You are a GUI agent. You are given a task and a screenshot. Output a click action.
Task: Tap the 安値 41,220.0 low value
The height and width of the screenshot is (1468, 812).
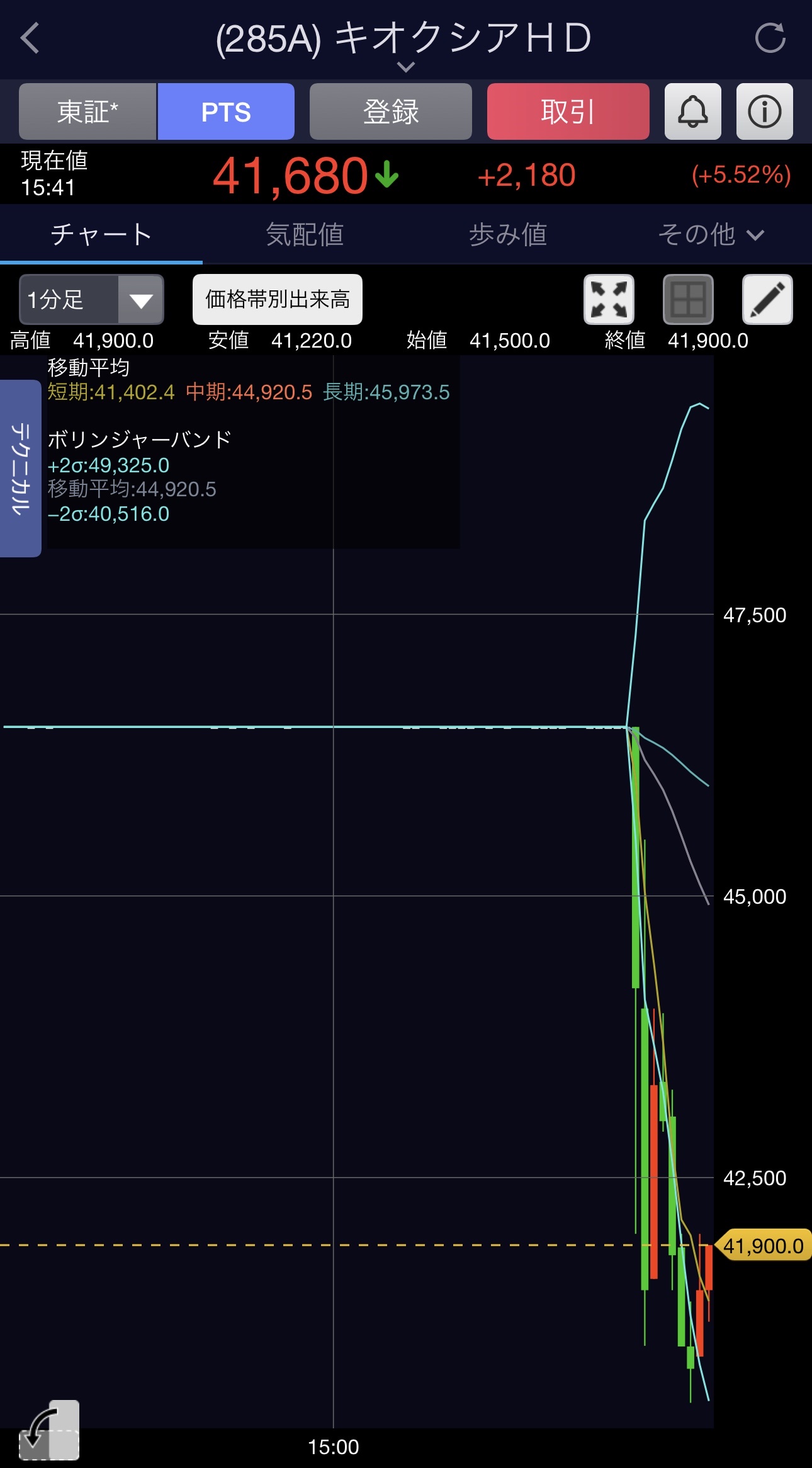click(x=280, y=340)
